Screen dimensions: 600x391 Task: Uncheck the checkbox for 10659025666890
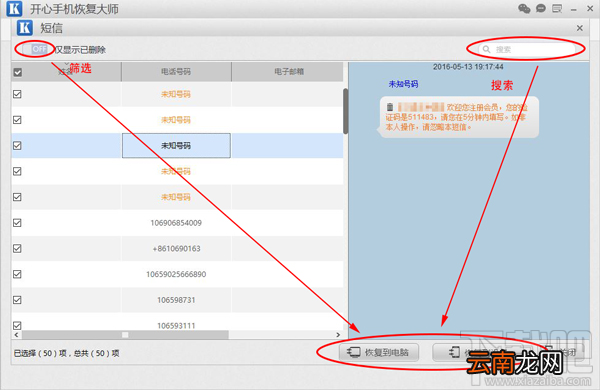tap(17, 274)
